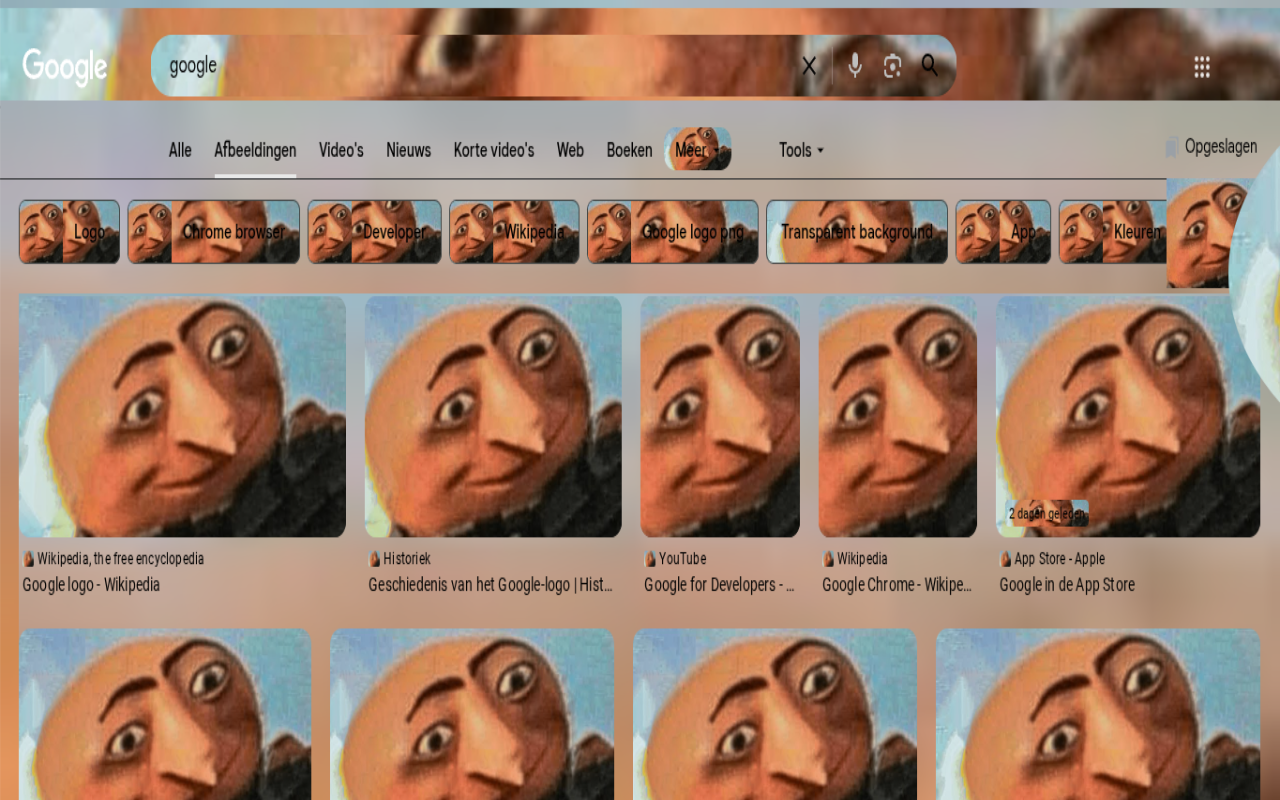Select the Developer filter chip
The height and width of the screenshot is (800, 1280).
click(x=374, y=232)
